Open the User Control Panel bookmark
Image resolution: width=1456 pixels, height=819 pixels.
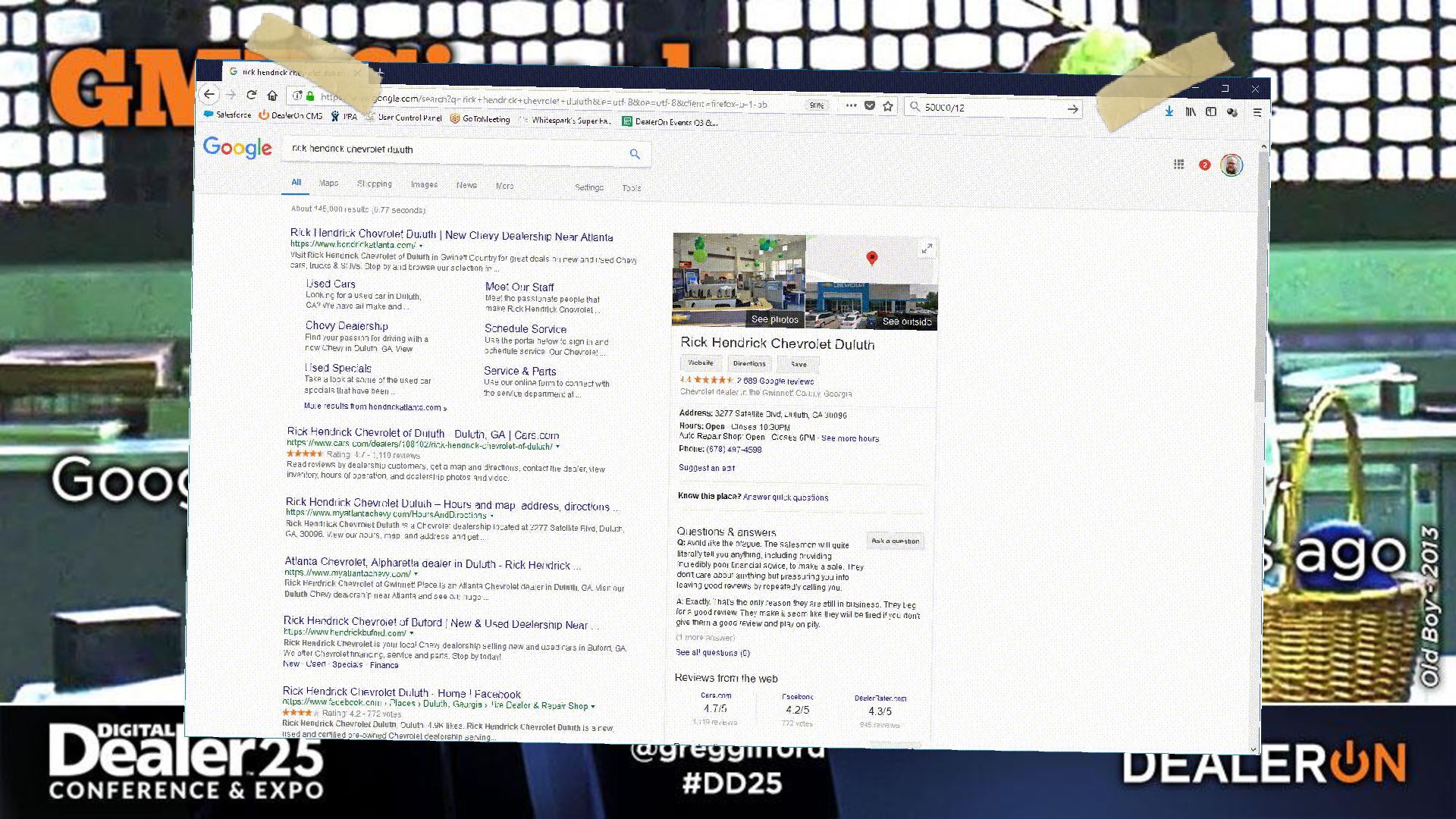(403, 118)
